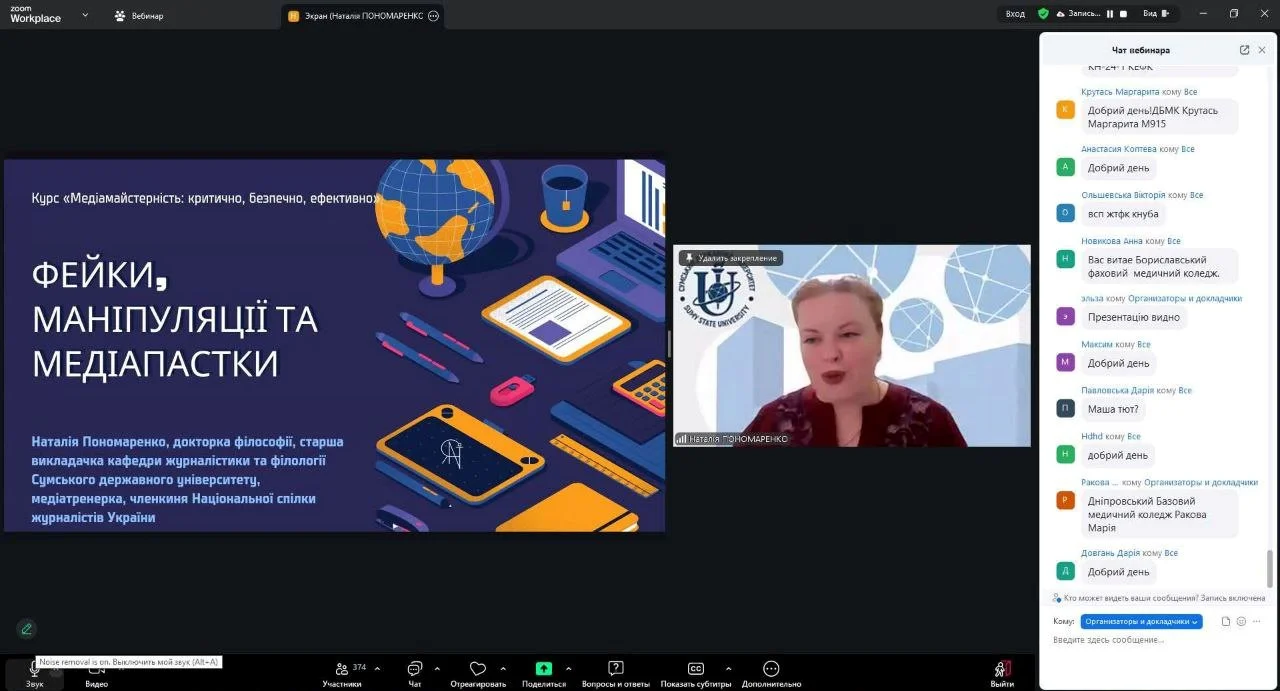This screenshot has height=691, width=1280.
Task: Open the Отреагировать reactions heart icon
Action: (478, 669)
